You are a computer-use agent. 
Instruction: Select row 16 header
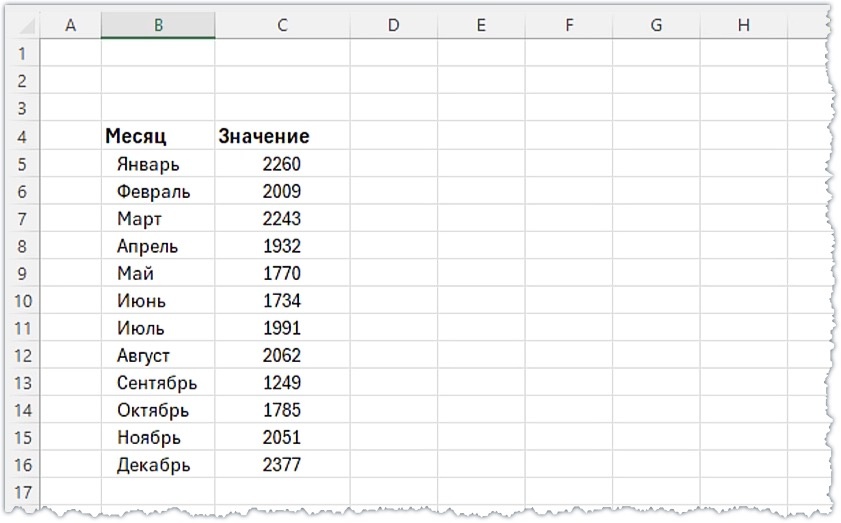22,464
